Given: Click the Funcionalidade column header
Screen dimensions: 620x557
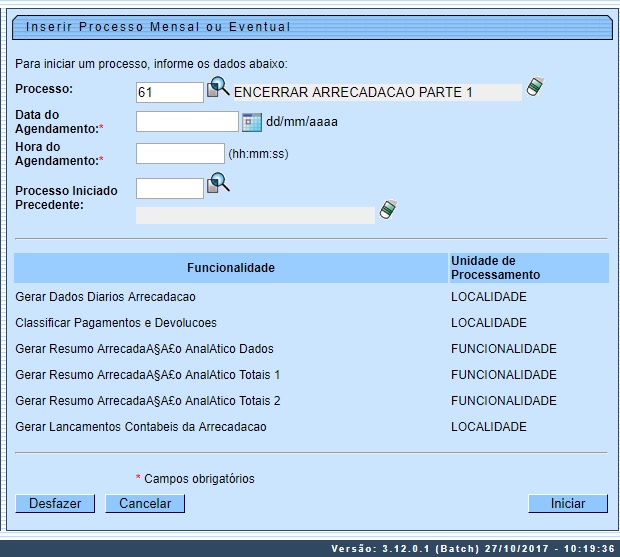Looking at the screenshot, I should (230, 268).
